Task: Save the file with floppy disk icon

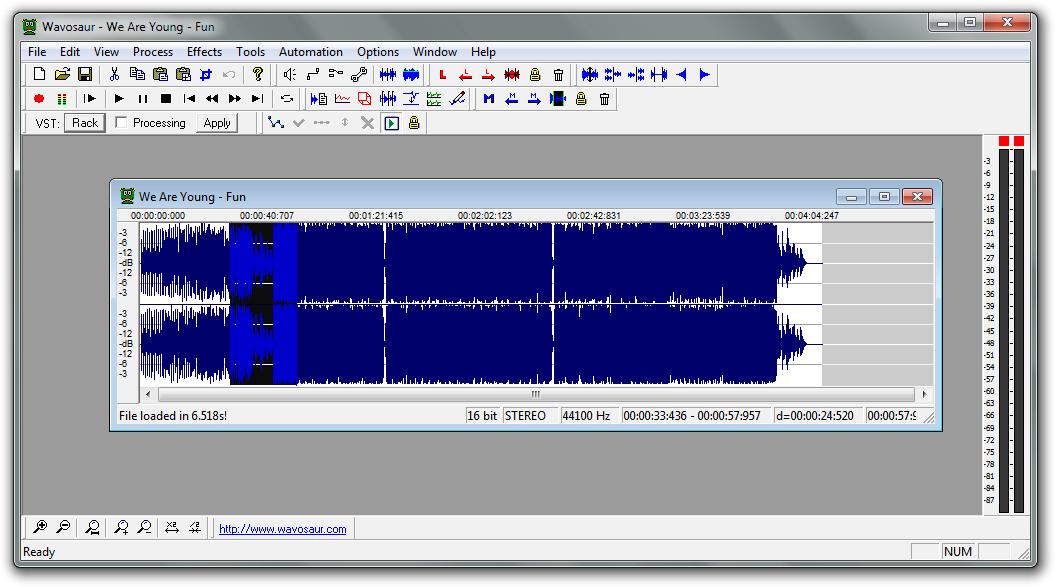Action: (85, 75)
